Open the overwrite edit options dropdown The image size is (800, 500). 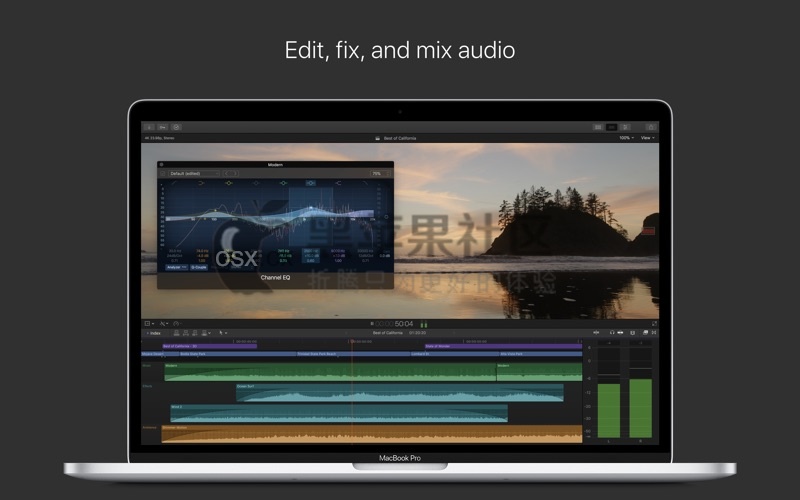206,333
